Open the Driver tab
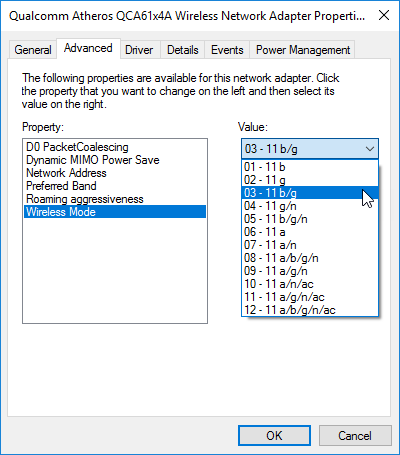 [x=139, y=50]
